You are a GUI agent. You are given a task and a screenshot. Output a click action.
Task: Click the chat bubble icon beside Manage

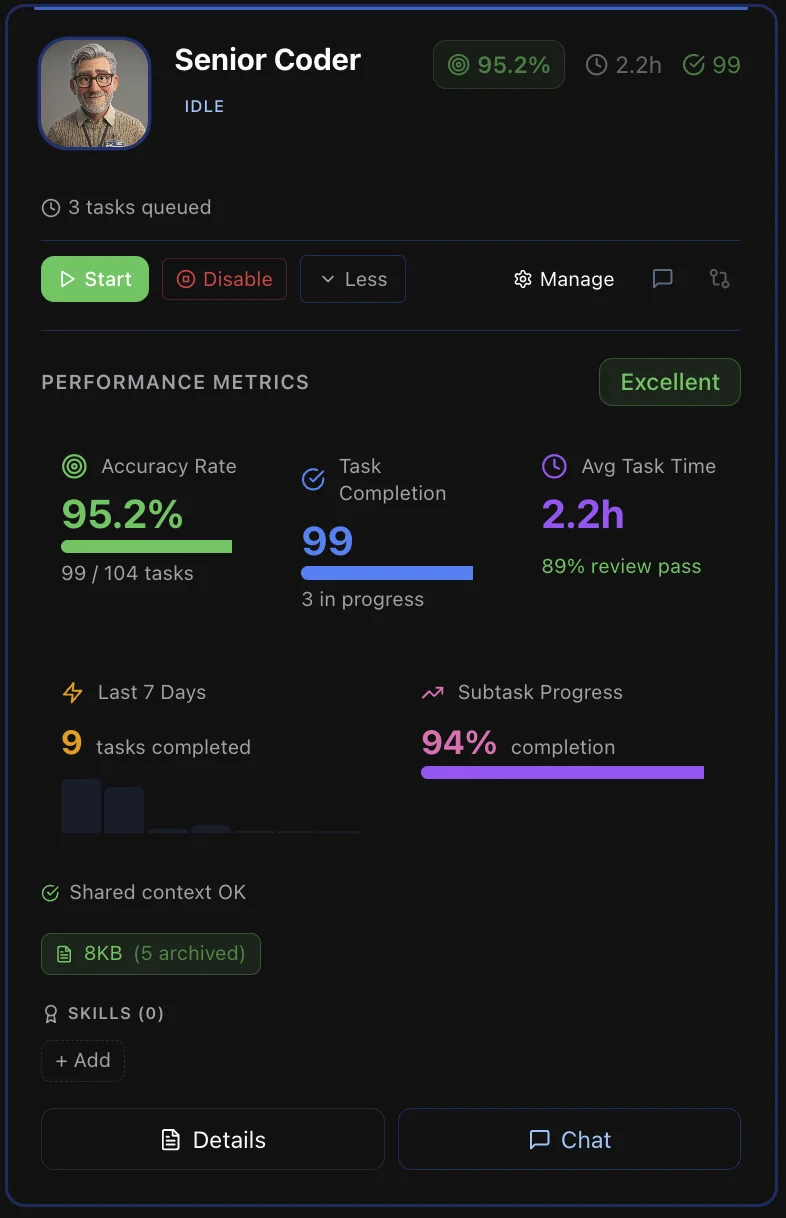[x=662, y=279]
